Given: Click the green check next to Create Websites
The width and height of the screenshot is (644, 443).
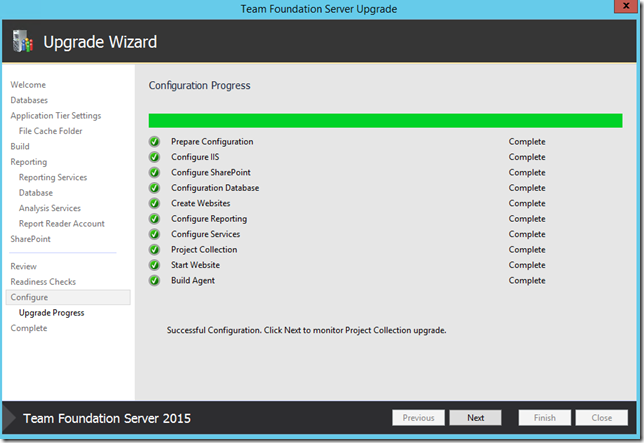Looking at the screenshot, I should point(154,203).
